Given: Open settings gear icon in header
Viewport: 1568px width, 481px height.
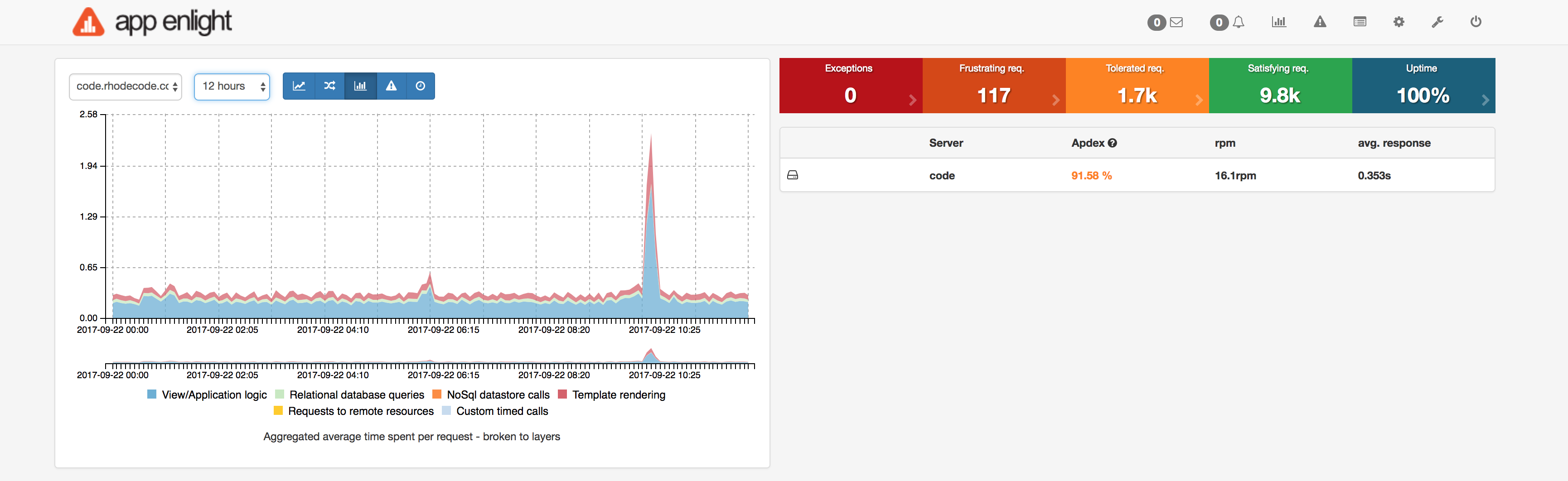Looking at the screenshot, I should coord(1399,22).
